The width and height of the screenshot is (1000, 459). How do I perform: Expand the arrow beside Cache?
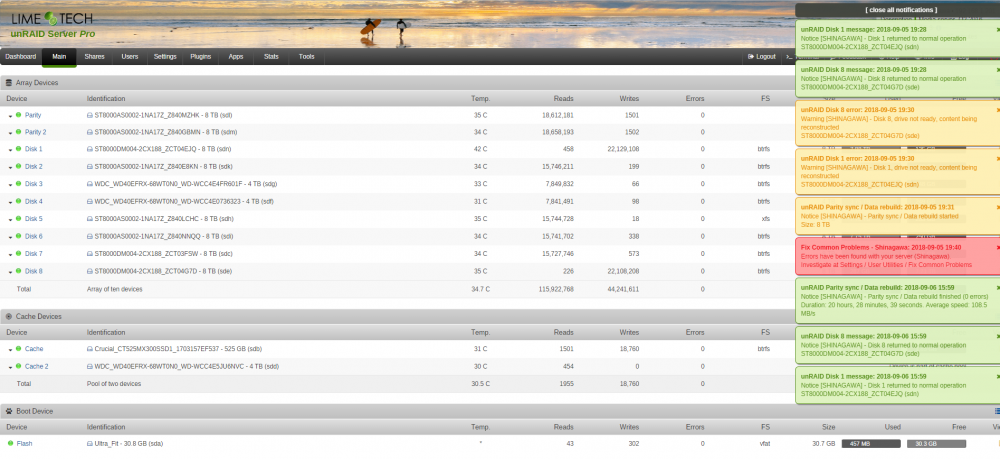[x=11, y=350]
